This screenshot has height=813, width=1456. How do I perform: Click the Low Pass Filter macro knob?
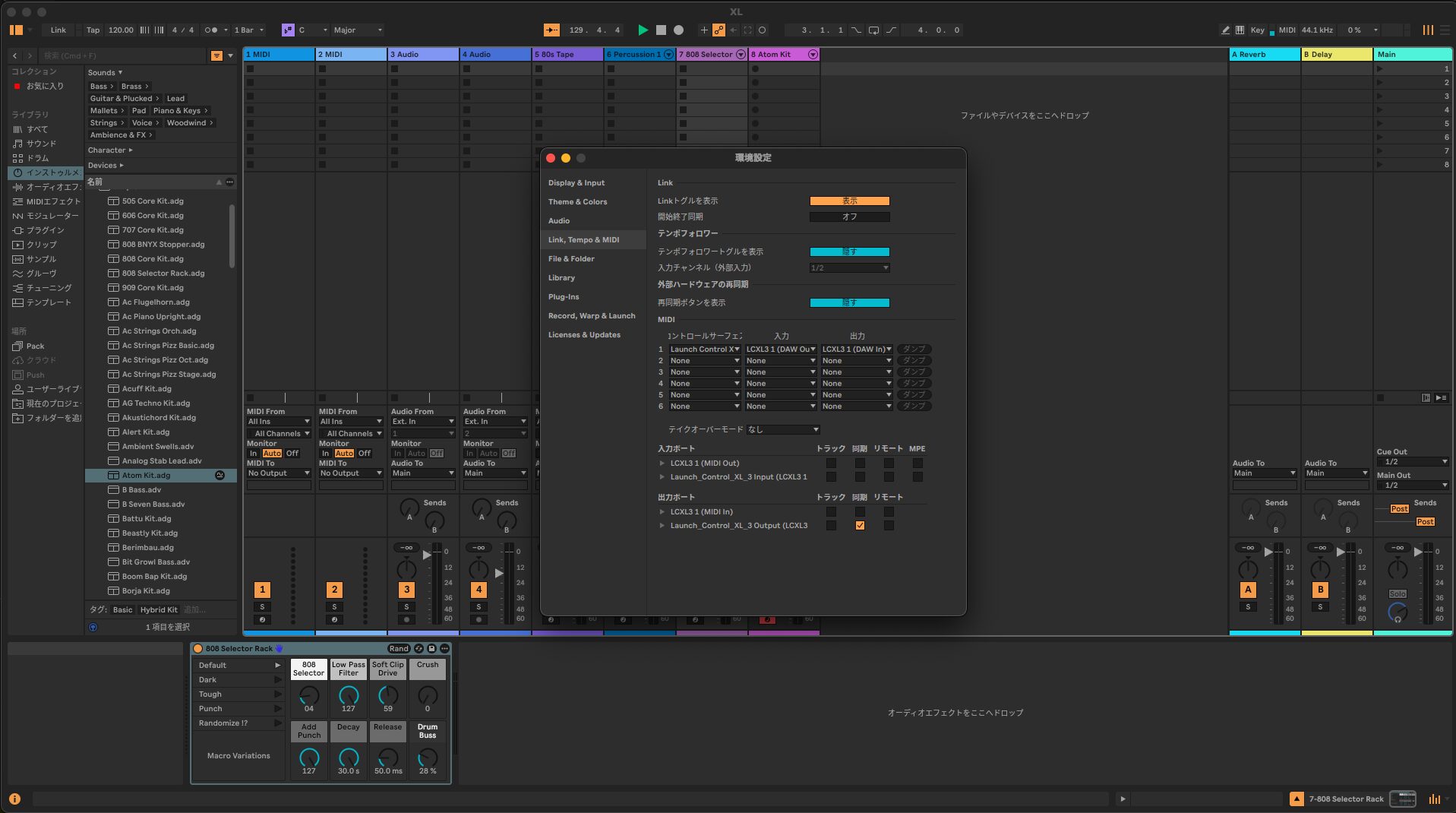coord(349,695)
